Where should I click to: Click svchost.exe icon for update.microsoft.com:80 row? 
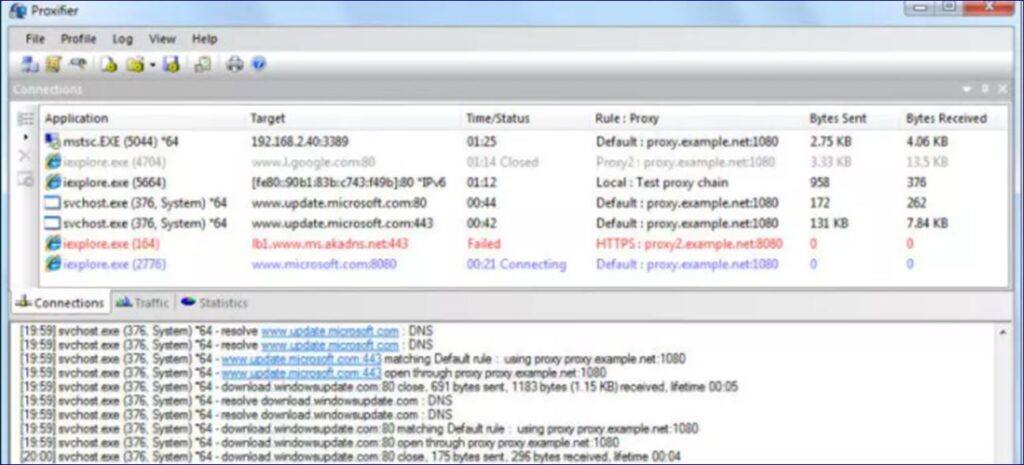click(x=52, y=203)
